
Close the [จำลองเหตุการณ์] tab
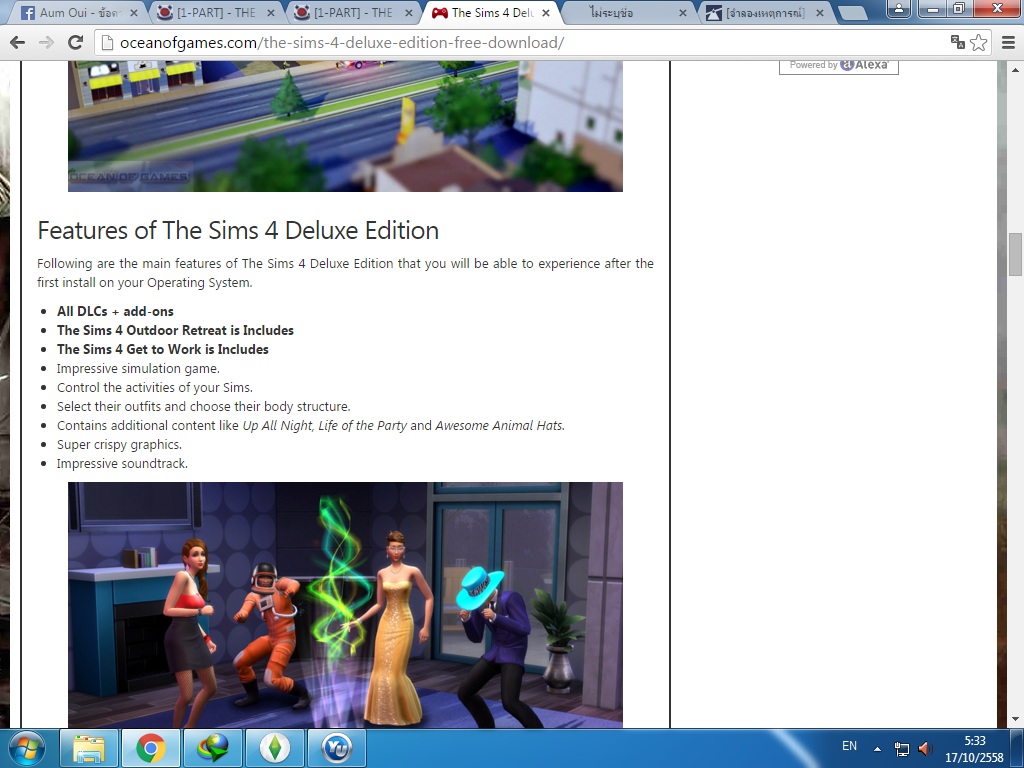(x=820, y=12)
